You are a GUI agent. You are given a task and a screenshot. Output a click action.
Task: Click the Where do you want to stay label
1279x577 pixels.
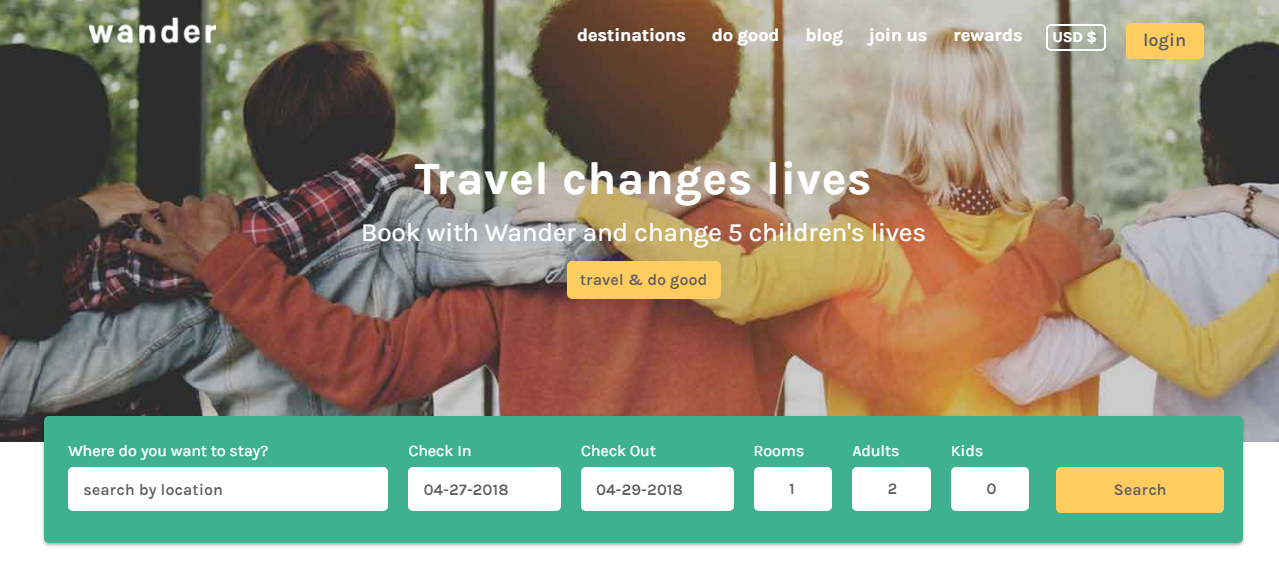[x=168, y=451]
